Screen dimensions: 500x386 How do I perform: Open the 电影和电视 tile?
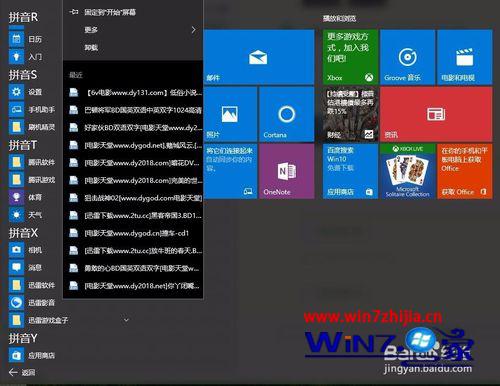(x=465, y=57)
